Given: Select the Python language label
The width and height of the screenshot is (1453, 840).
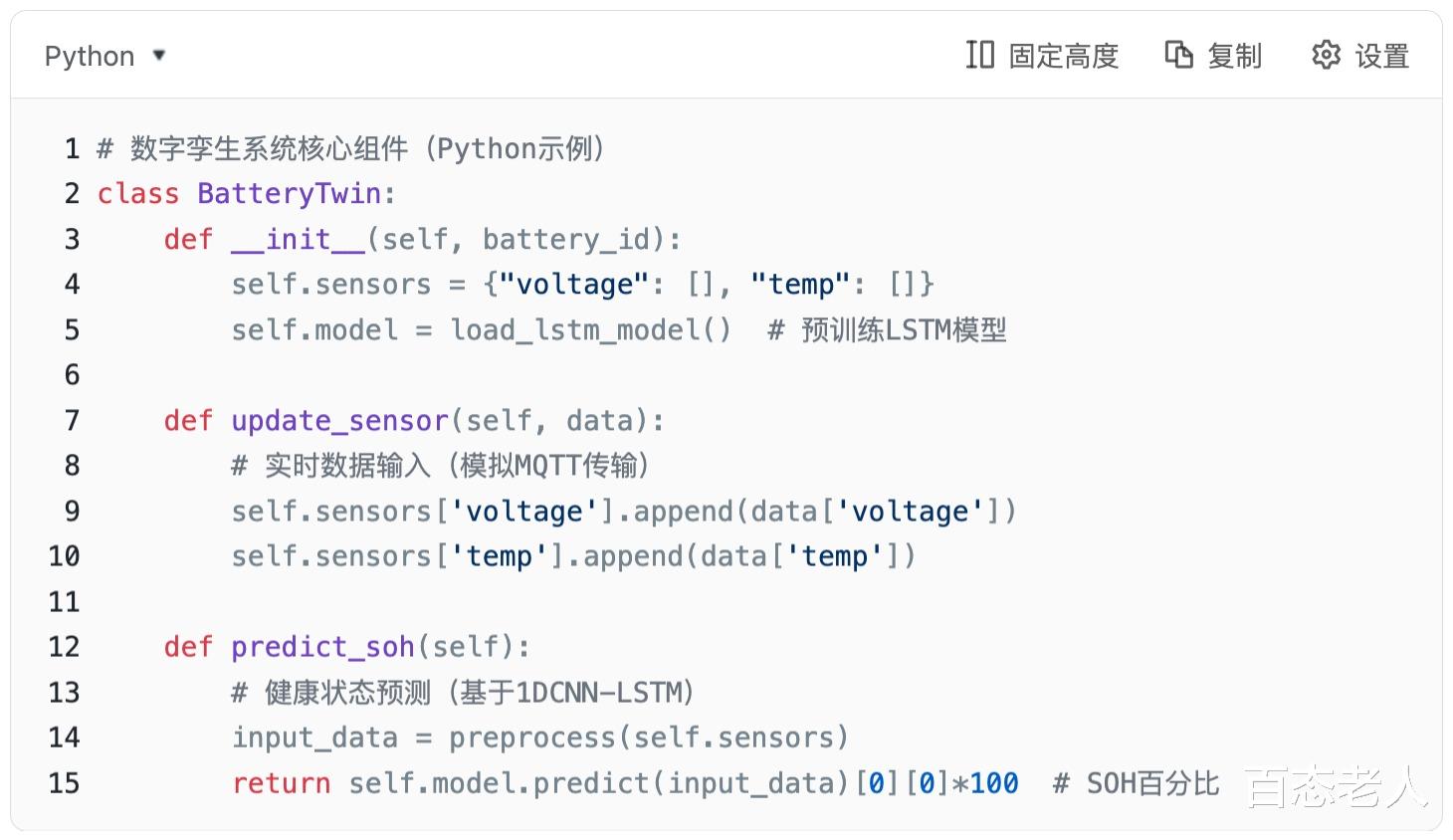Looking at the screenshot, I should pyautogui.click(x=90, y=57).
